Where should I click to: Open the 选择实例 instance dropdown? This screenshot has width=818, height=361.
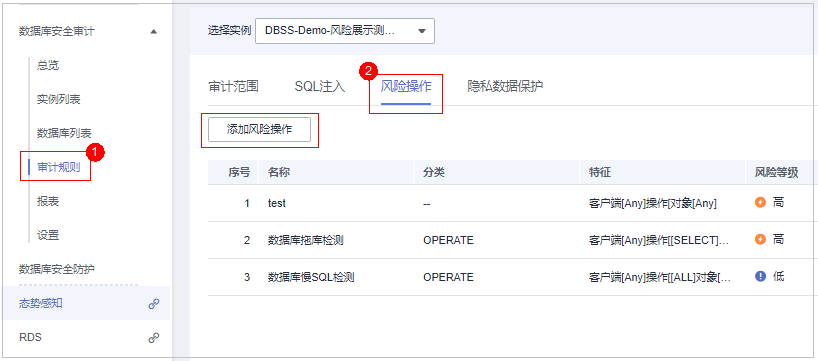(344, 31)
